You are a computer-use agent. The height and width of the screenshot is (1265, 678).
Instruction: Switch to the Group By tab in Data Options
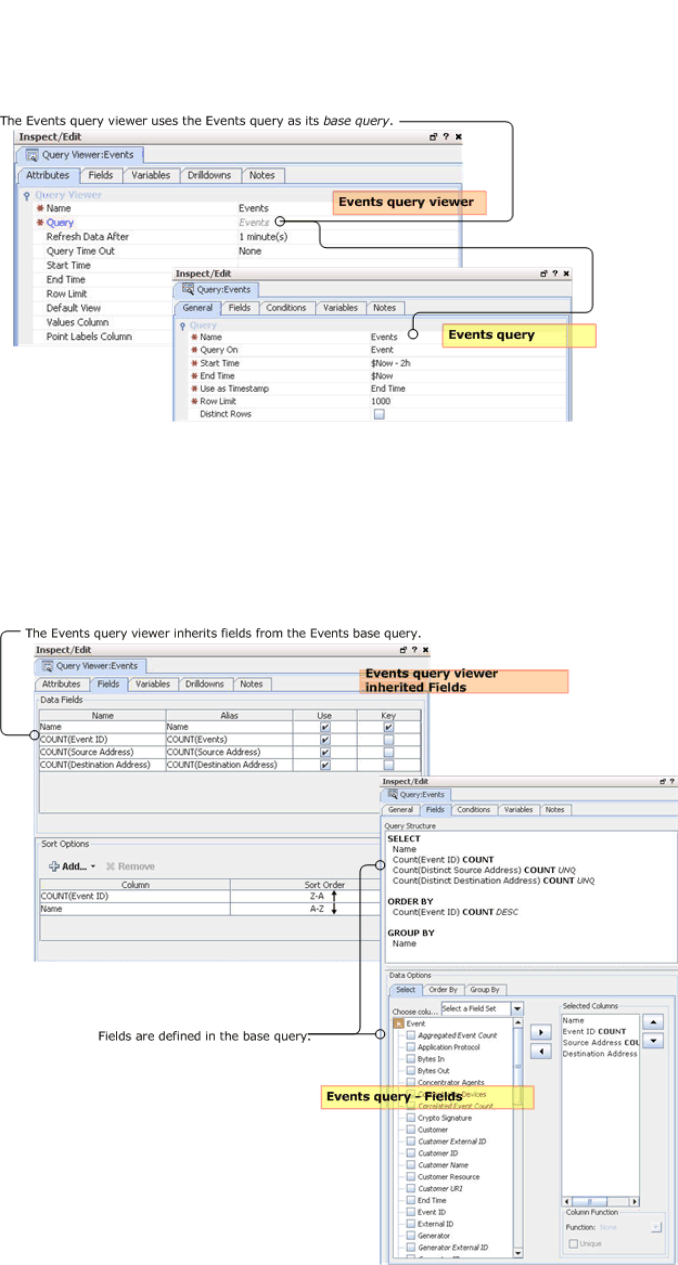[484, 989]
